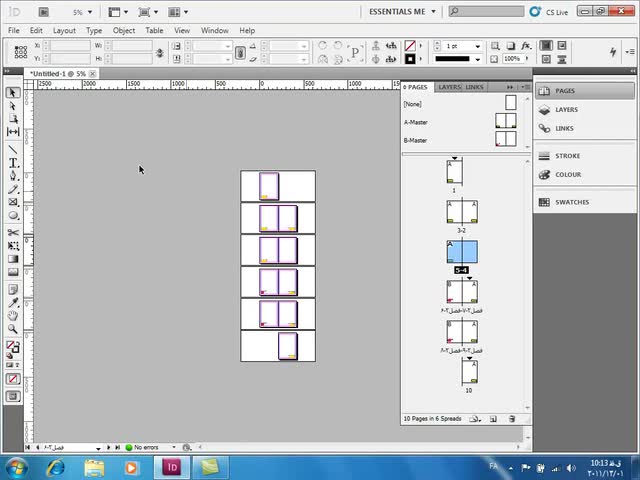
Task: Select the Selection tool arrow
Action: tap(13, 93)
